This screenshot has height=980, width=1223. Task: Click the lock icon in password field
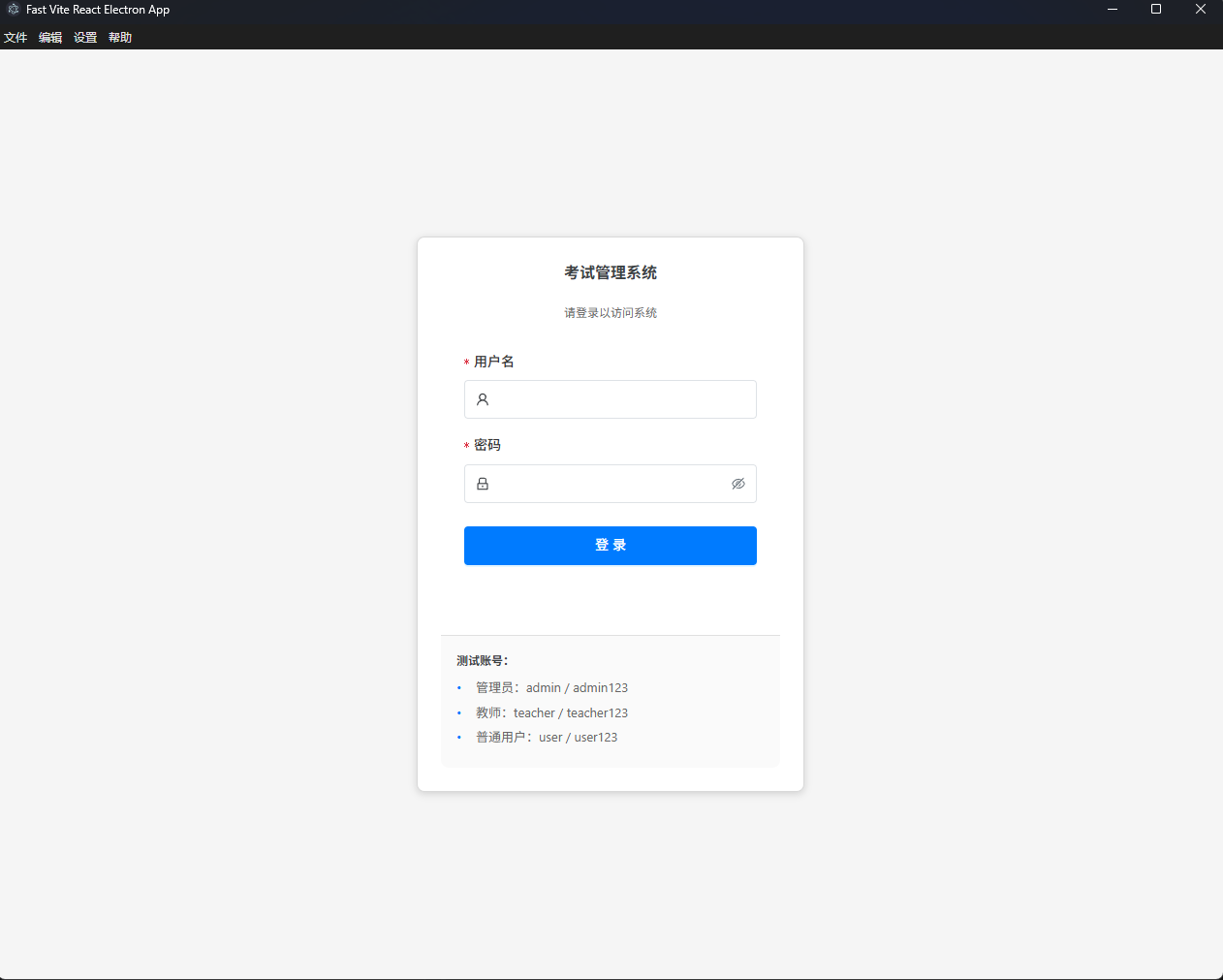483,484
